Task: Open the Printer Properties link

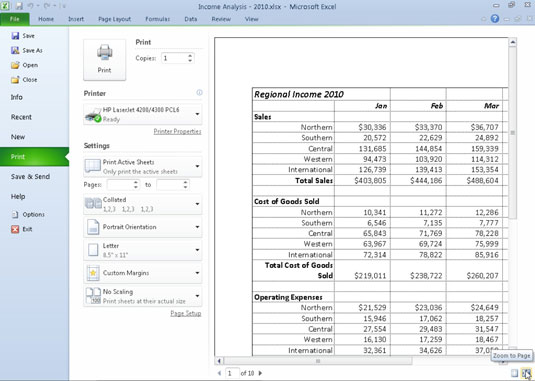Action: pos(177,131)
